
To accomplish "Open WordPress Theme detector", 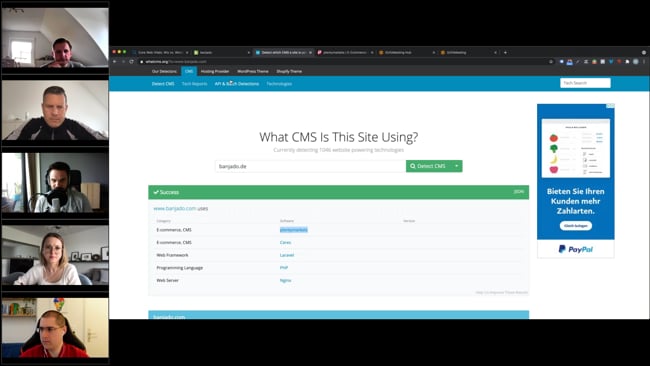I will 253,71.
